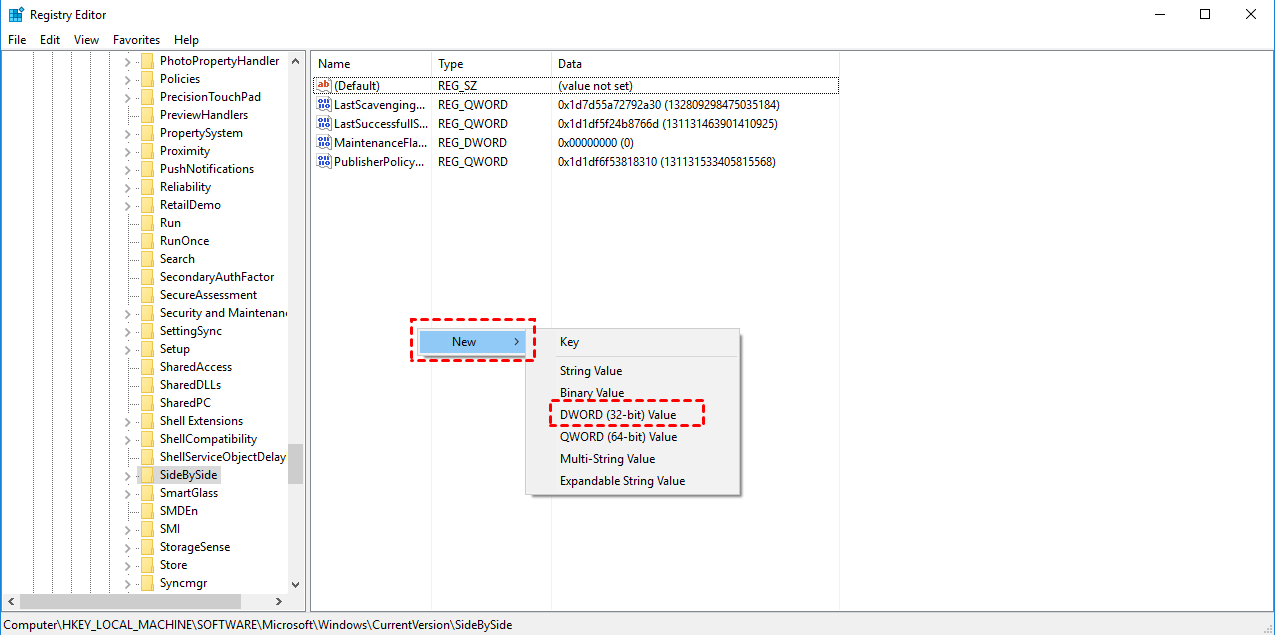This screenshot has width=1275, height=635.
Task: Click the MaintenanceFlags DWORD value icon
Action: pos(323,143)
